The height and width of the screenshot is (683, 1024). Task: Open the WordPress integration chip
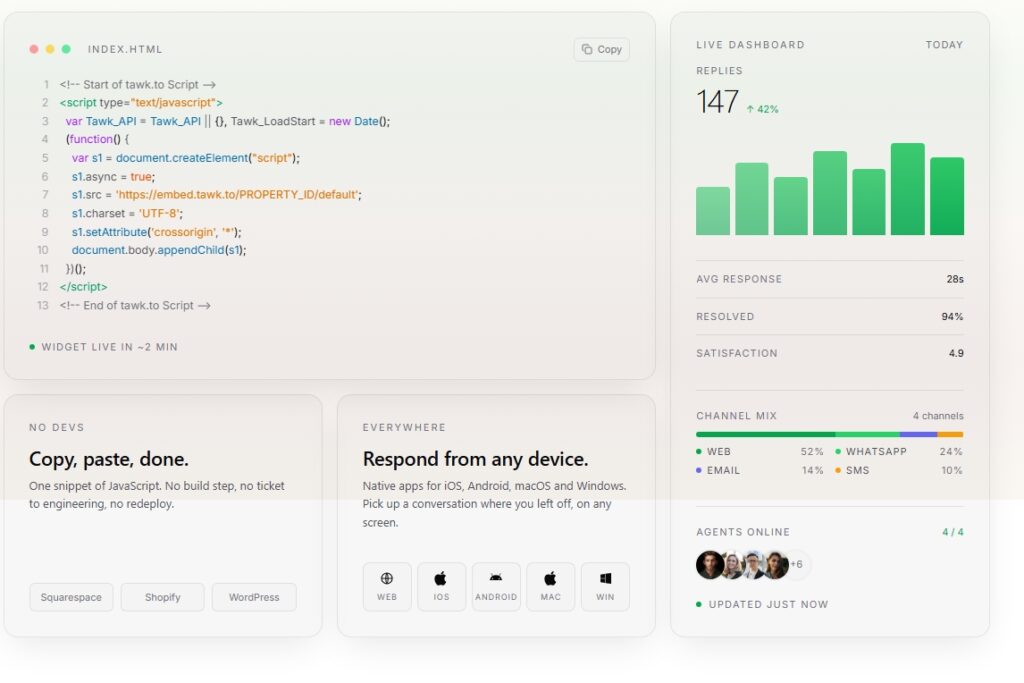(254, 597)
